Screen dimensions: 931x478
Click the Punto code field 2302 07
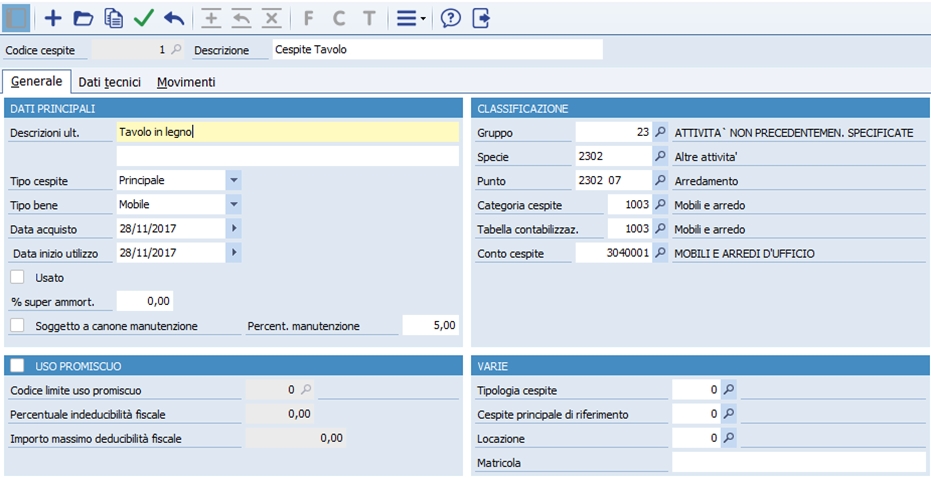pyautogui.click(x=614, y=181)
